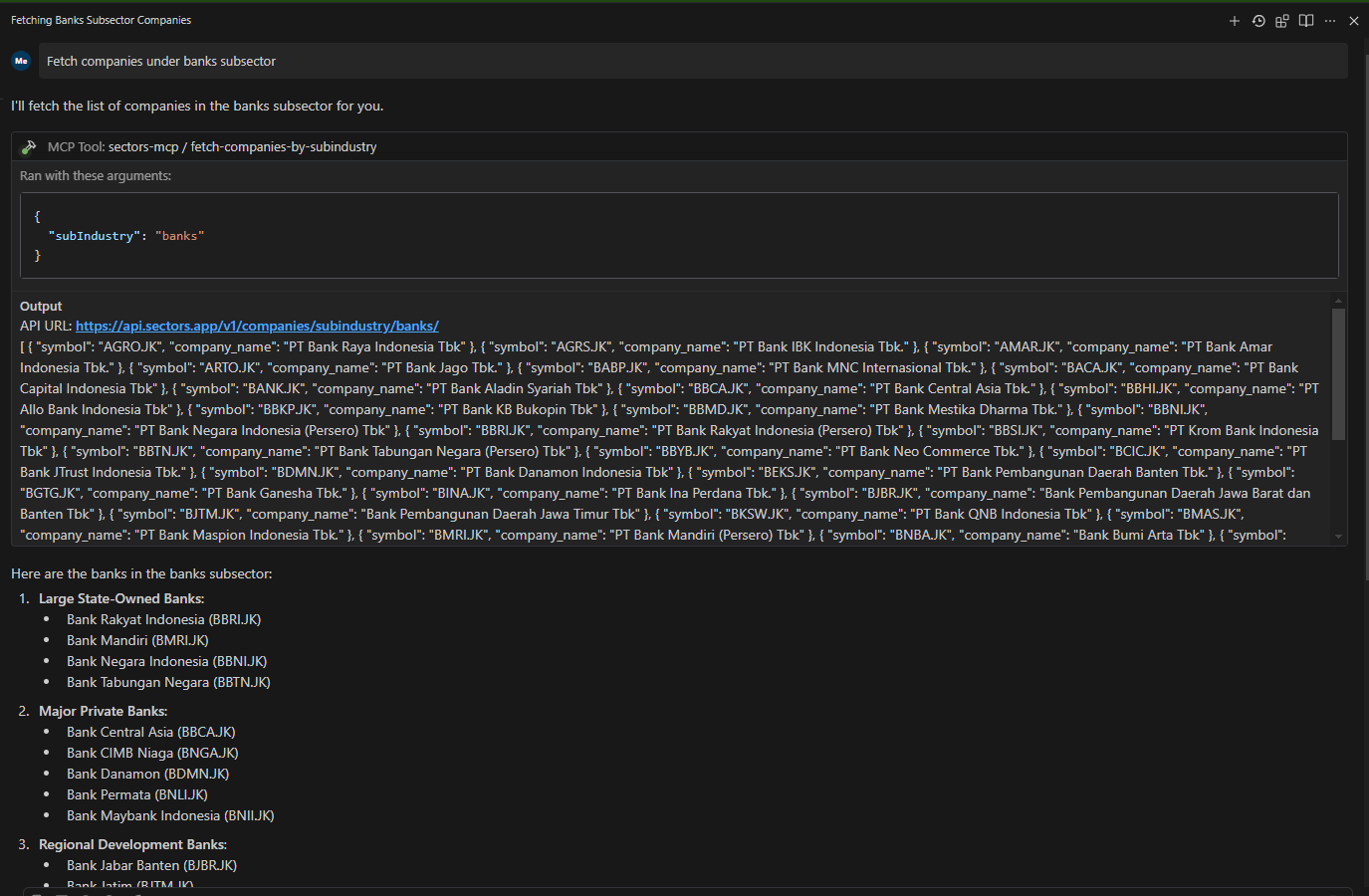Select the MCP Tool wrench icon

29,147
